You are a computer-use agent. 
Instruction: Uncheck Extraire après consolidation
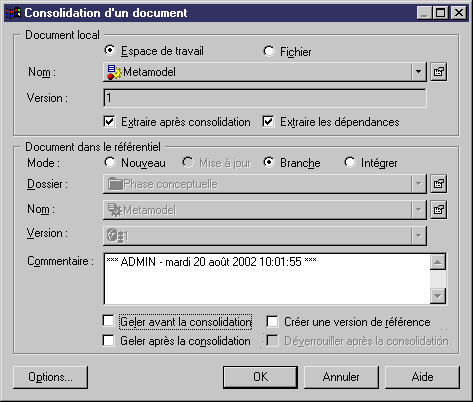click(109, 121)
